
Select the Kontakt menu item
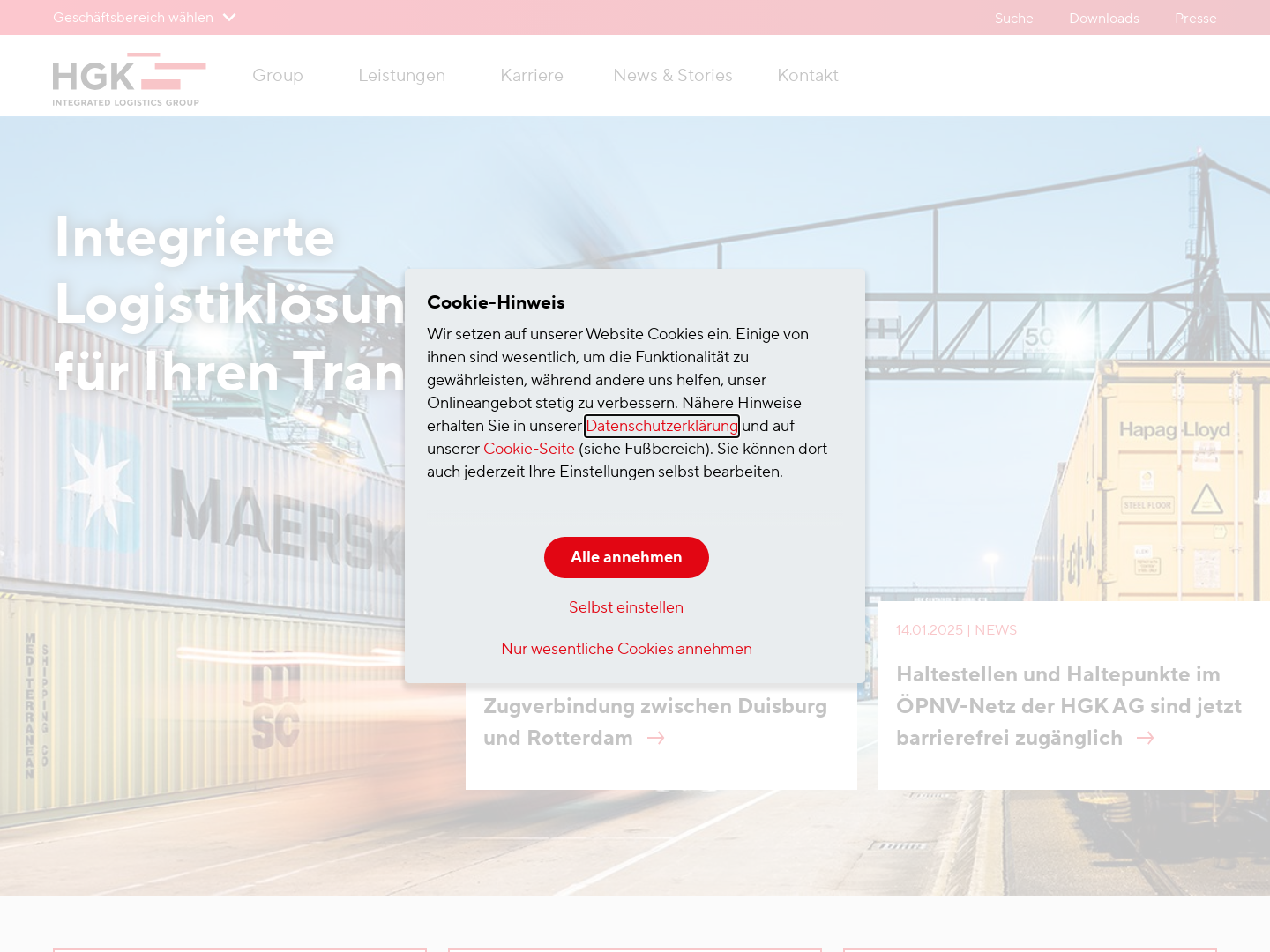coord(808,76)
